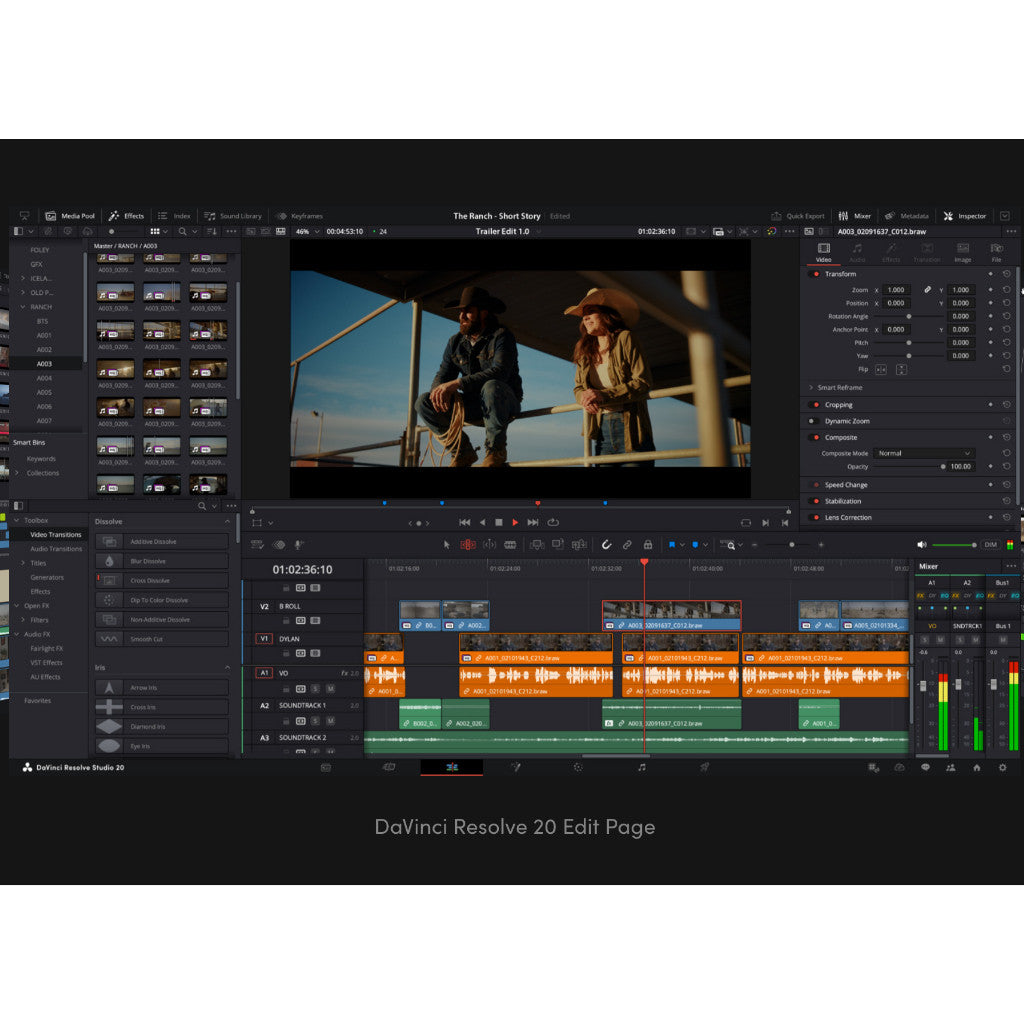Adjust the Opacity slider in Composite

click(910, 466)
